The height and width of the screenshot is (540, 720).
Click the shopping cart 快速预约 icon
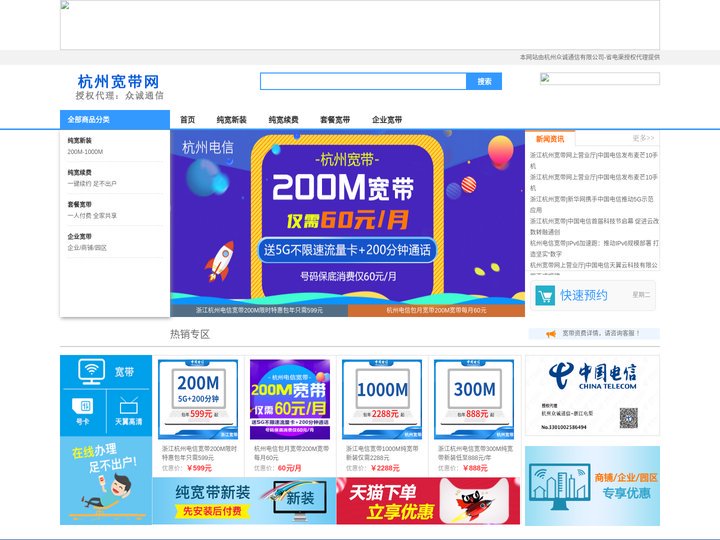[545, 296]
